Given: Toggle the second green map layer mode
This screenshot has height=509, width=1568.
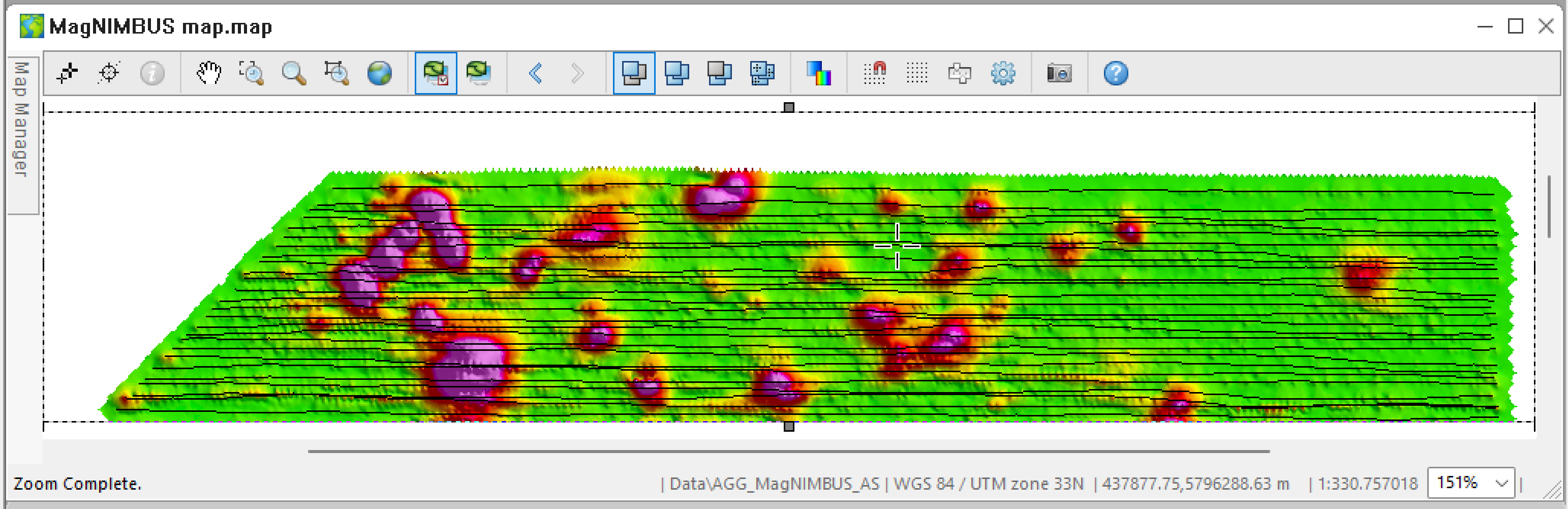Looking at the screenshot, I should [478, 73].
